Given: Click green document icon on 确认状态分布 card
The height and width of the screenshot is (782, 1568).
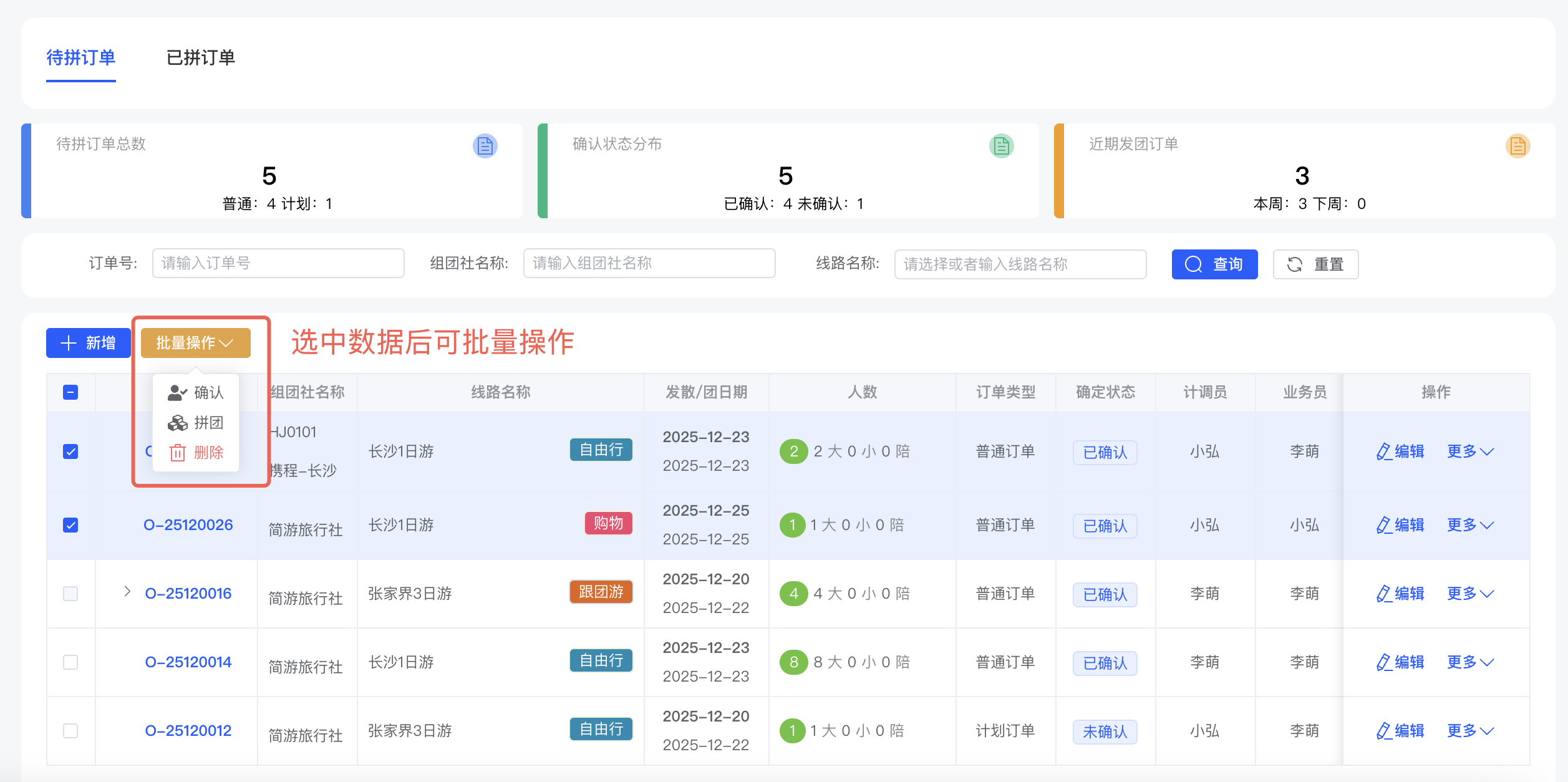Looking at the screenshot, I should [1001, 146].
